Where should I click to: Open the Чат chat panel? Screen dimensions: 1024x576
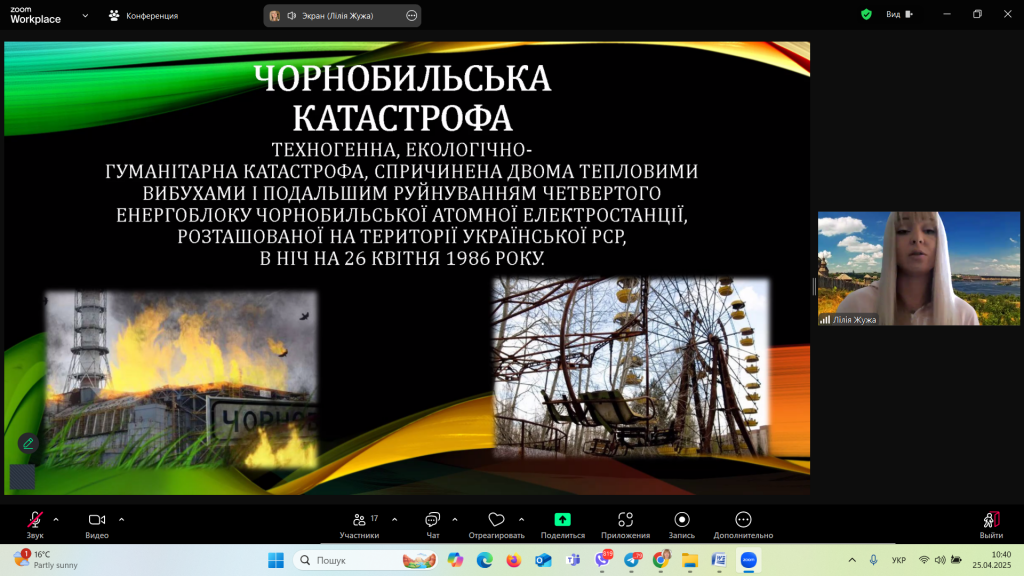pyautogui.click(x=433, y=520)
